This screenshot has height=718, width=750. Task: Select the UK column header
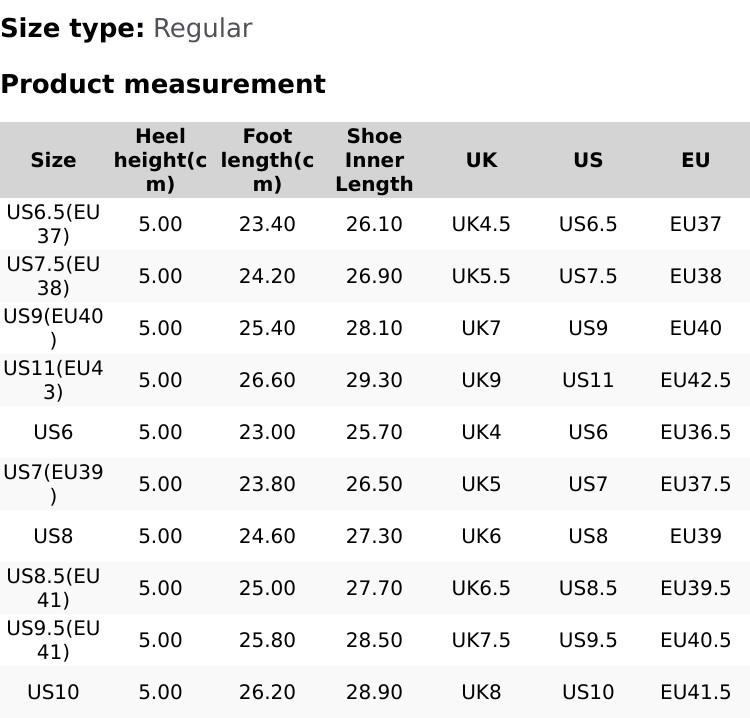(x=481, y=160)
